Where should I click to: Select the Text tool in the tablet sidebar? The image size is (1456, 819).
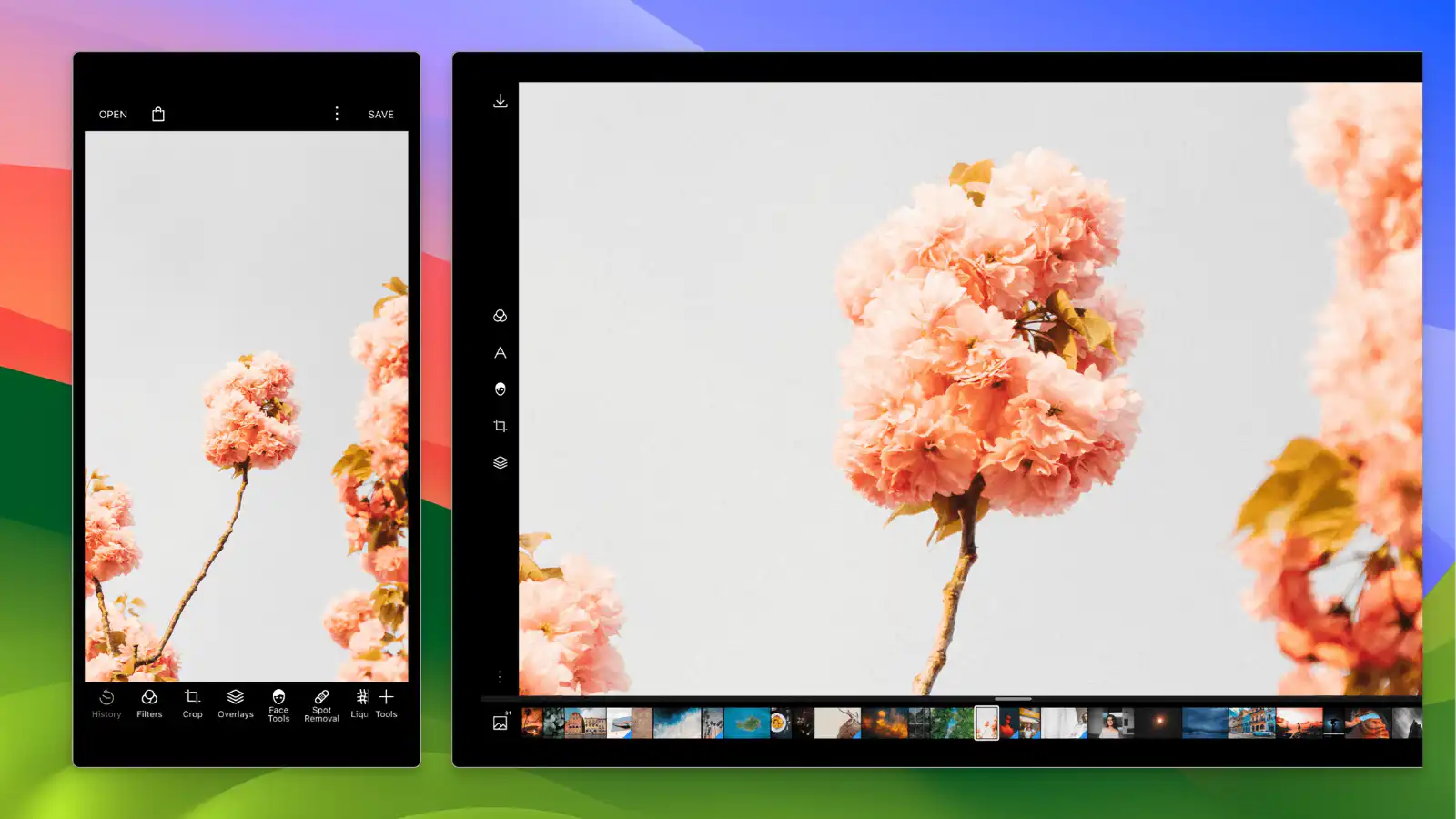click(500, 353)
